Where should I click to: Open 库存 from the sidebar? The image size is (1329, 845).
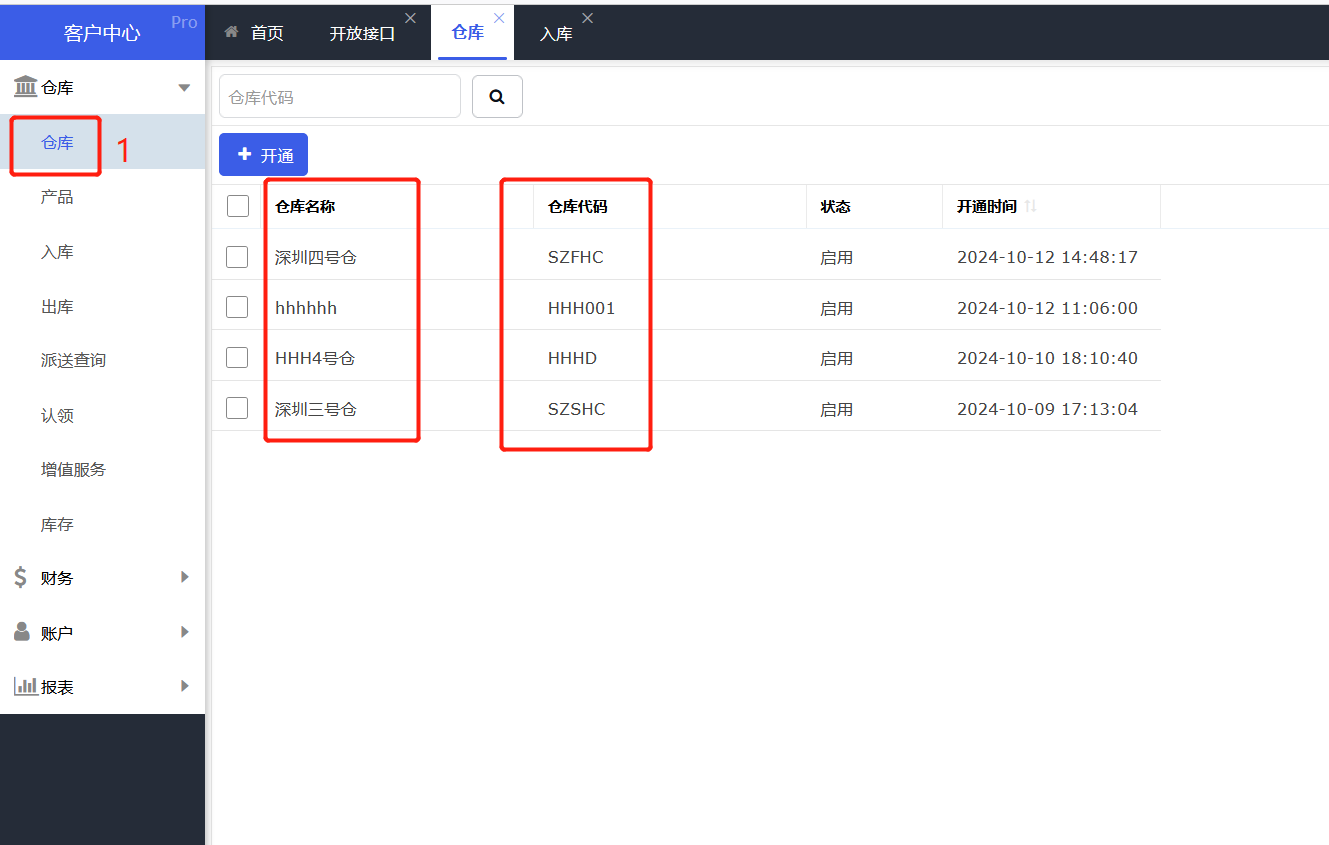tap(57, 525)
